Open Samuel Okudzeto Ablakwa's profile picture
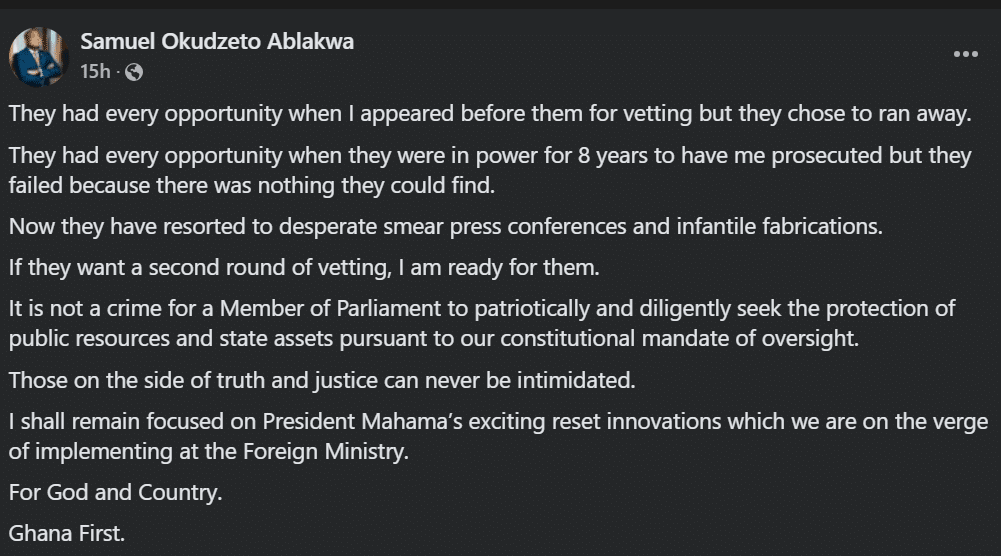This screenshot has height=556, width=1001. click(x=38, y=57)
